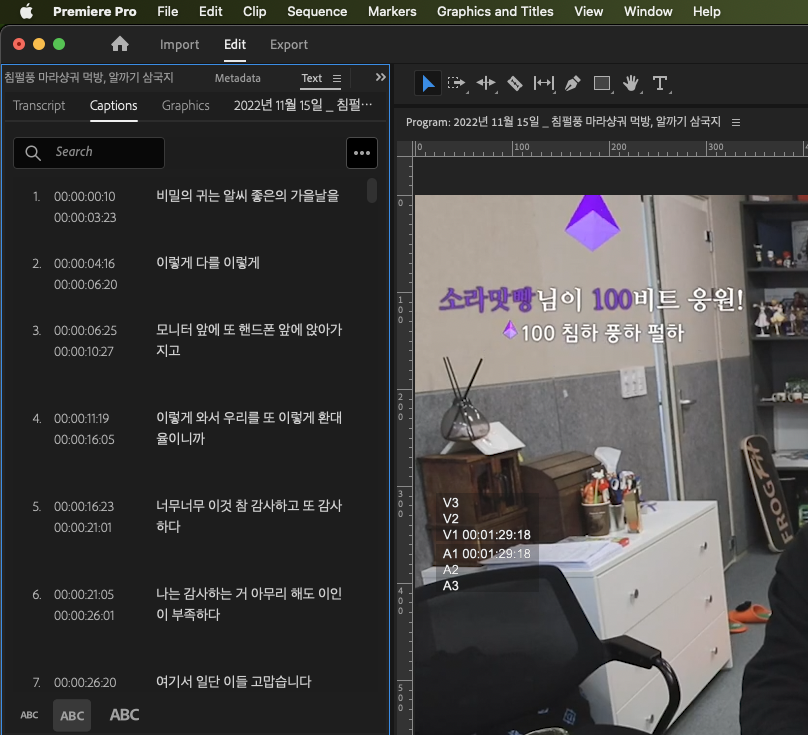Click caption 7 start time 00:00:26:20
This screenshot has height=735, width=808.
pos(85,682)
